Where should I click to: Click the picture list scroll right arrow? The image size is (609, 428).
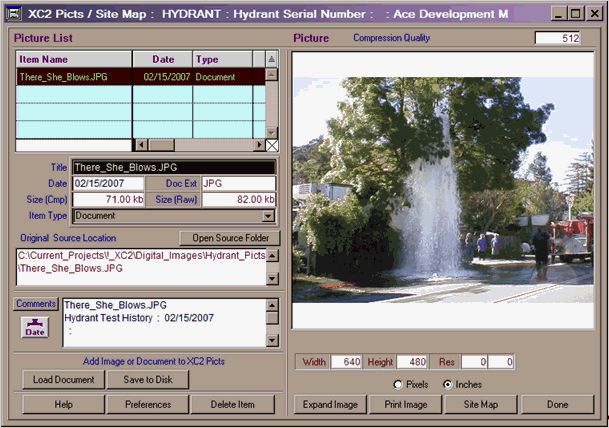(258, 145)
